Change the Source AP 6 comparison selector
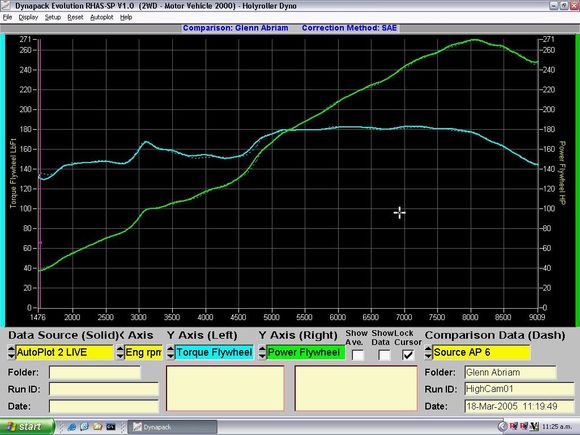 428,353
